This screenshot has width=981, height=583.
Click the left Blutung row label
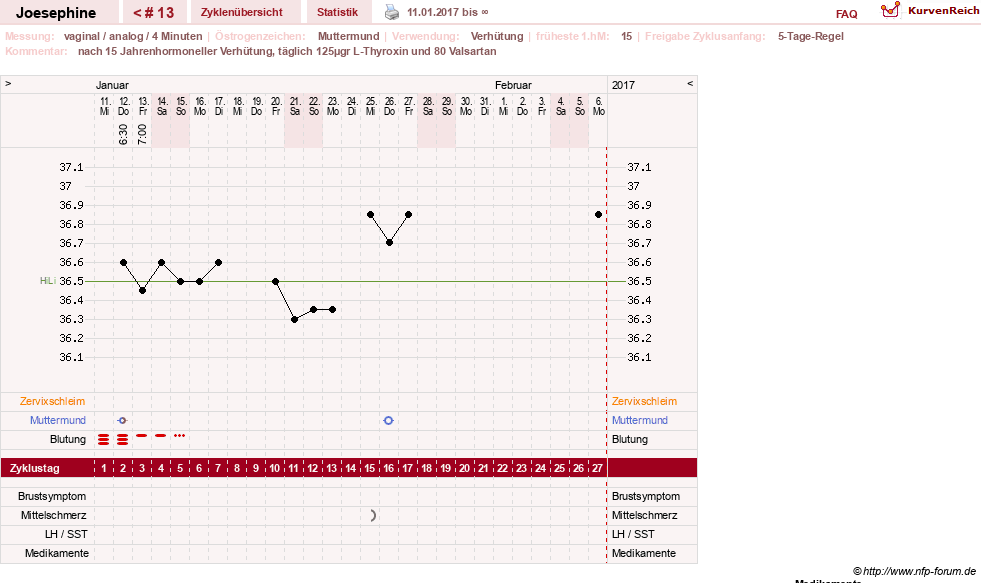click(x=68, y=439)
